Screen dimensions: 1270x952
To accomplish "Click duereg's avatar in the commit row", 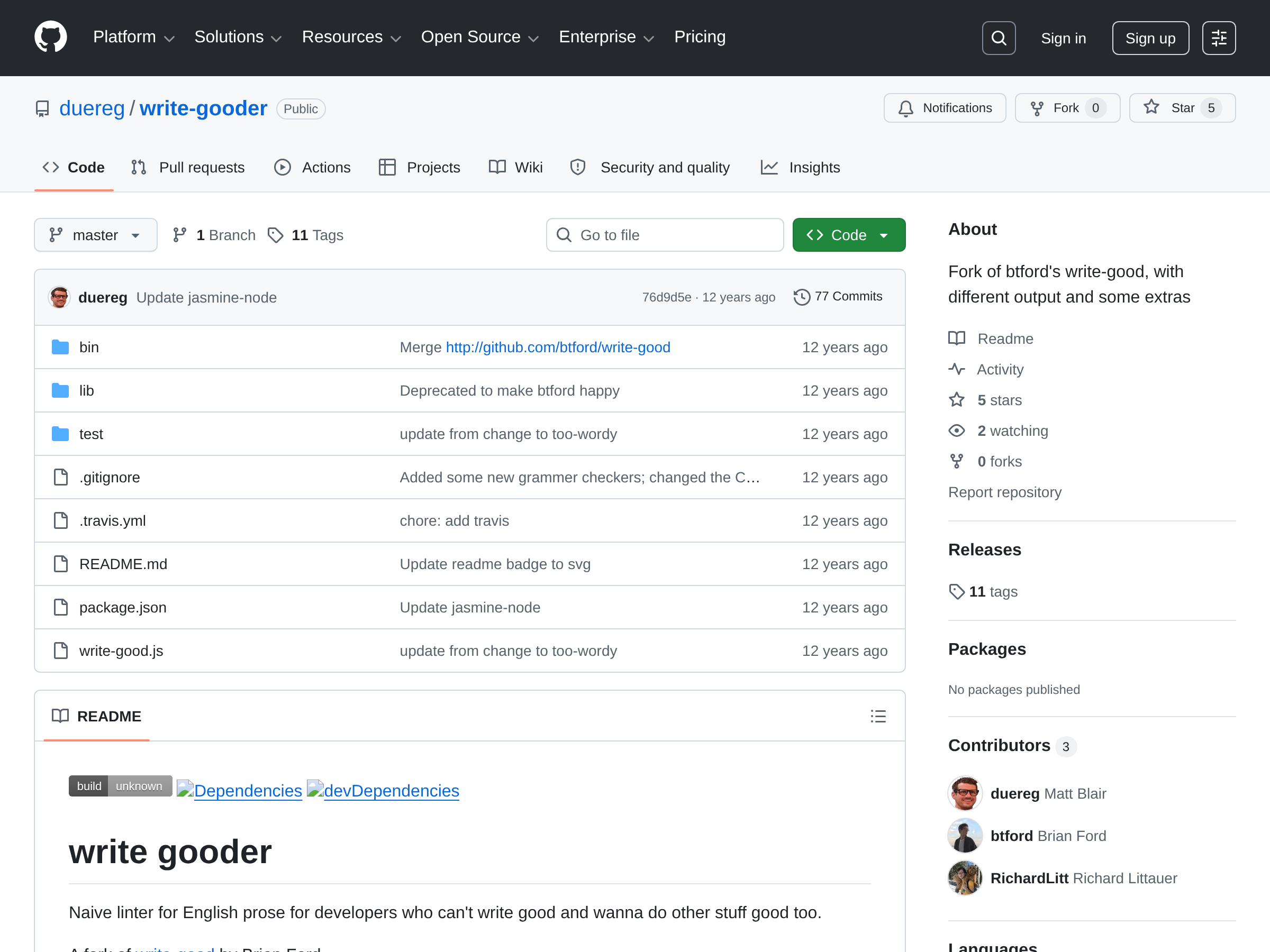I will 59,297.
